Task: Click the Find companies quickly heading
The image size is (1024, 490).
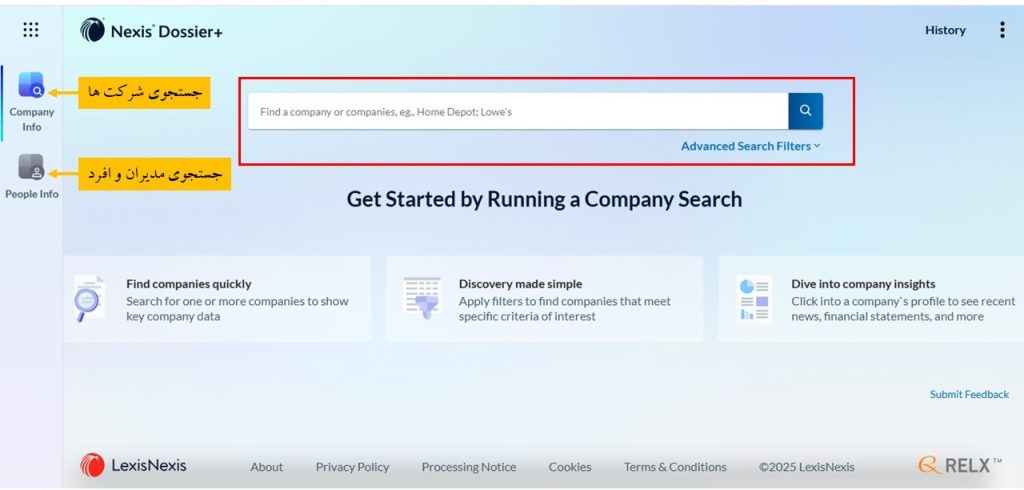Action: click(x=189, y=284)
